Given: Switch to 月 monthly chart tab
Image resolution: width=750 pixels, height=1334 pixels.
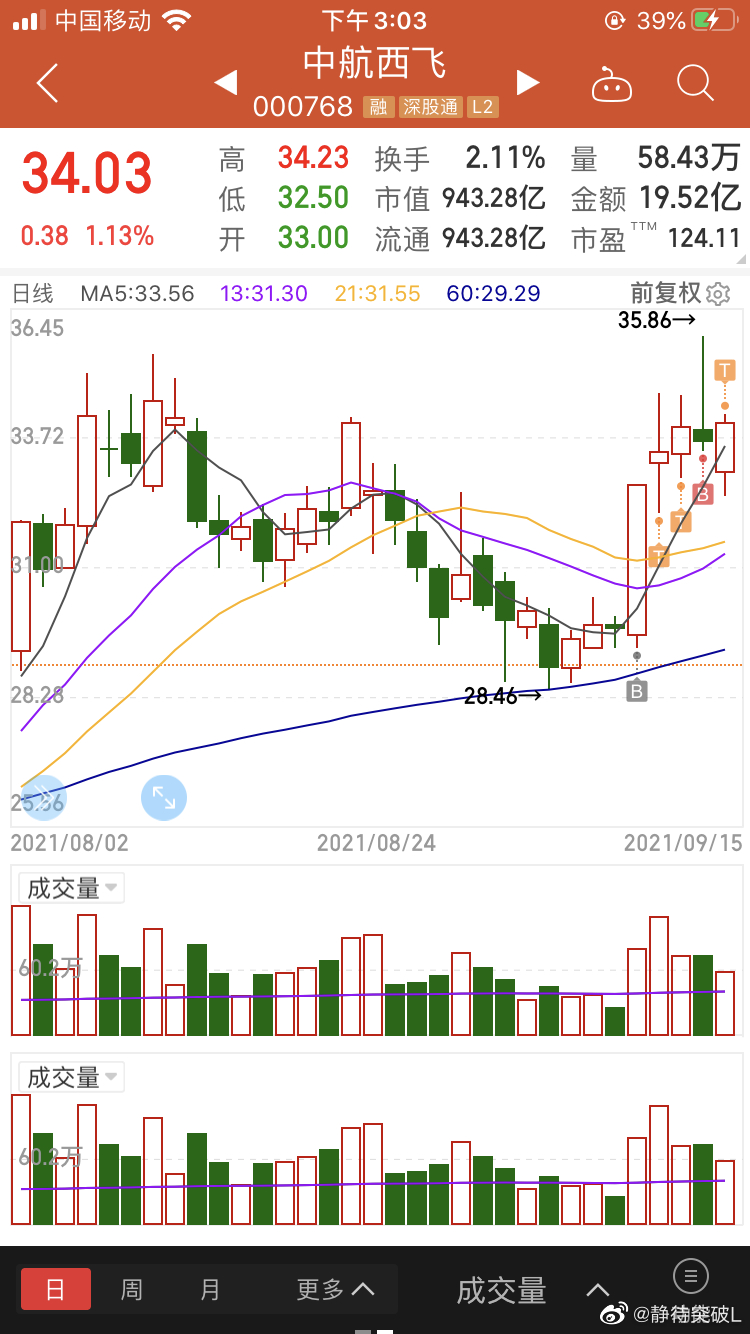Looking at the screenshot, I should (x=210, y=1289).
